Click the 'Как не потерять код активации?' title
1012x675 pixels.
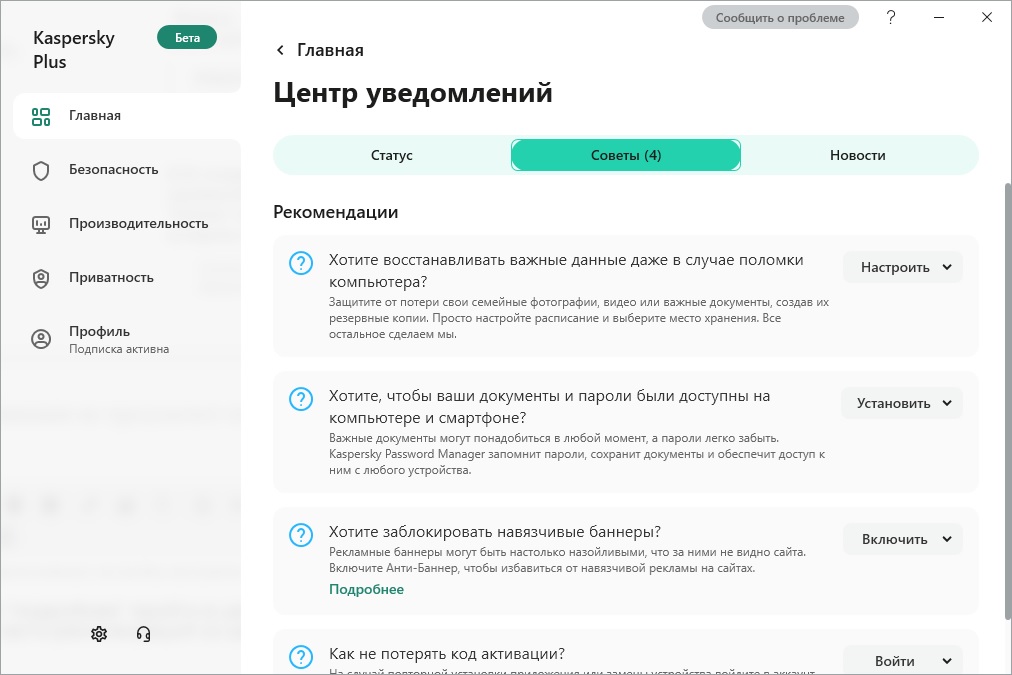point(447,654)
